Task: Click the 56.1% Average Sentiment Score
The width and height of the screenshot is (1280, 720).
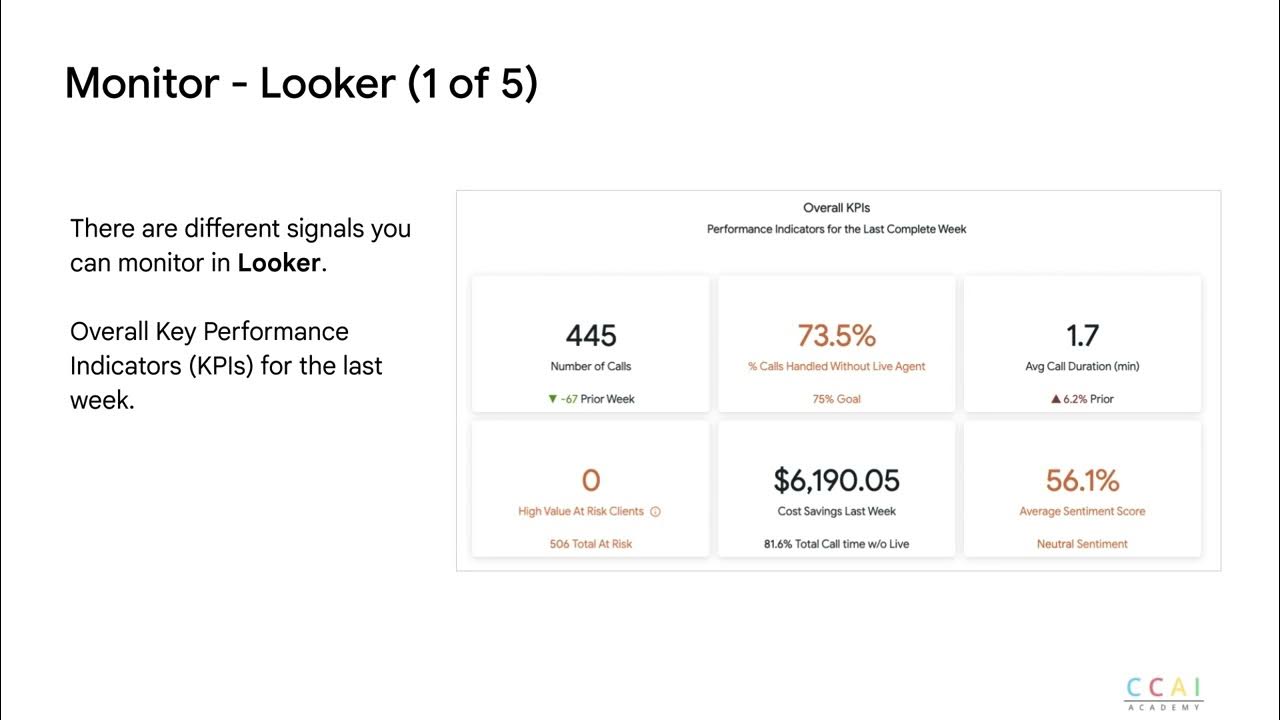Action: tap(1082, 480)
